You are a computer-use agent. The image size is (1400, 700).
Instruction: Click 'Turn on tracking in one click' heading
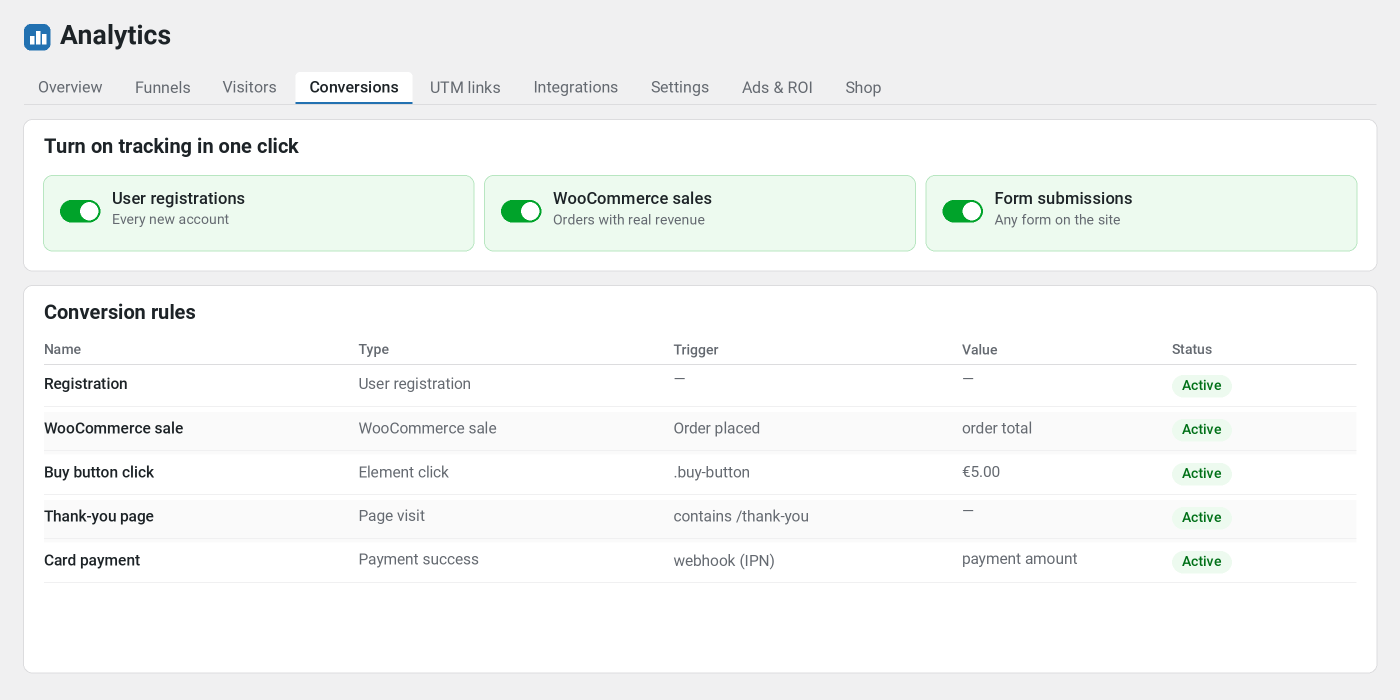(x=171, y=146)
